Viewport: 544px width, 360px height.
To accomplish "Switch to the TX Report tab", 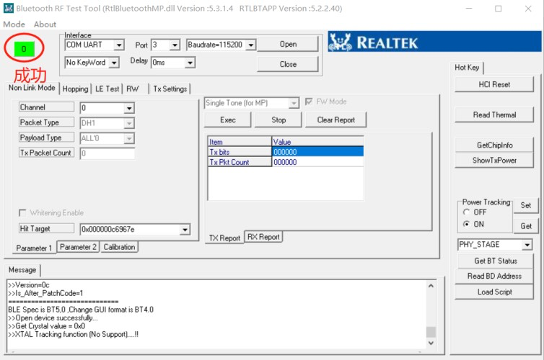I will (224, 238).
